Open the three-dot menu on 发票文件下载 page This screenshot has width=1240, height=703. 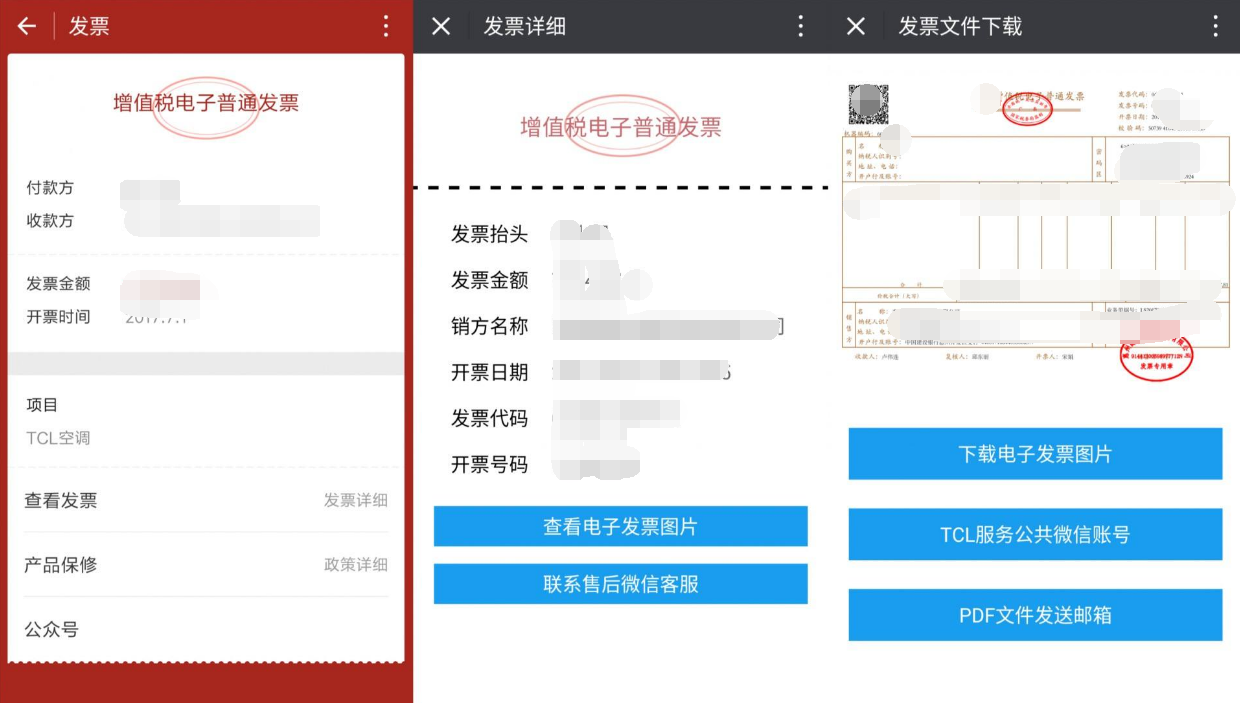pos(1215,26)
